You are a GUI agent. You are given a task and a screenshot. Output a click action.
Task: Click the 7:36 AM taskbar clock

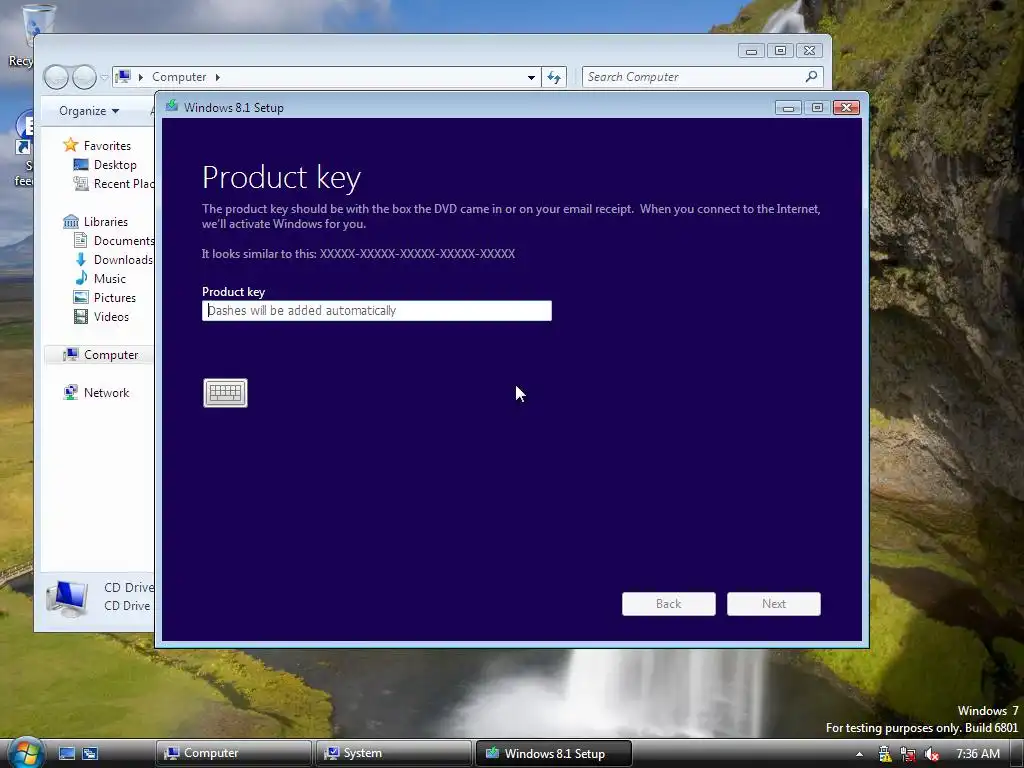tap(978, 754)
